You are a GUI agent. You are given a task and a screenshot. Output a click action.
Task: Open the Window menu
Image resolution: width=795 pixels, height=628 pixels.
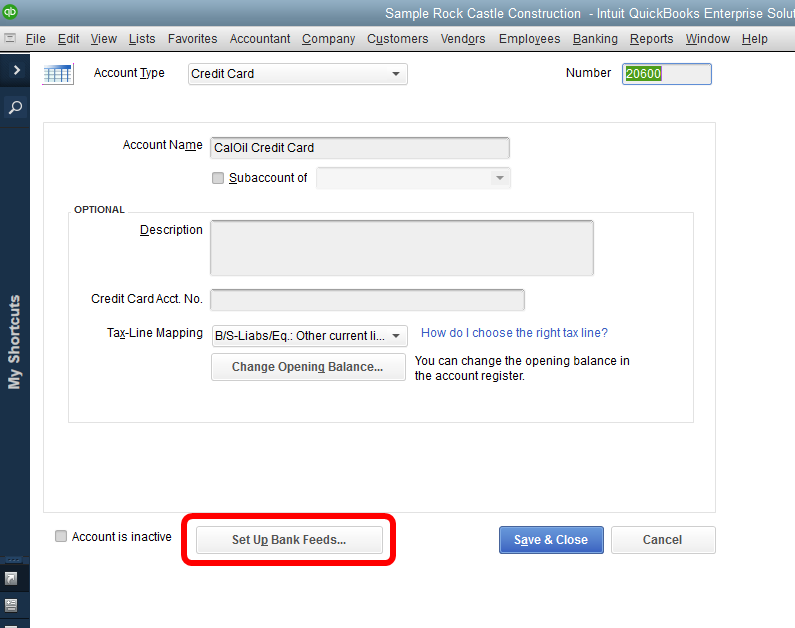[708, 39]
